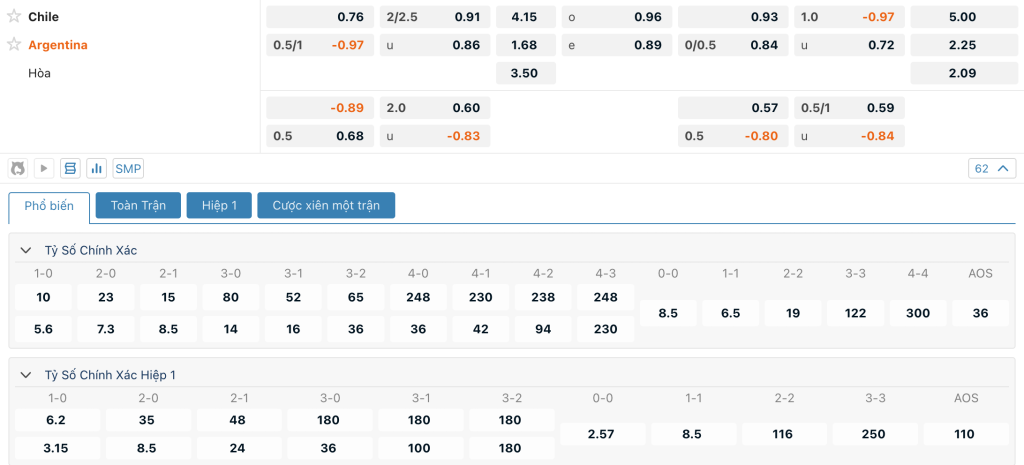Open the bar chart statistics icon
Image resolution: width=1024 pixels, height=465 pixels.
(97, 168)
